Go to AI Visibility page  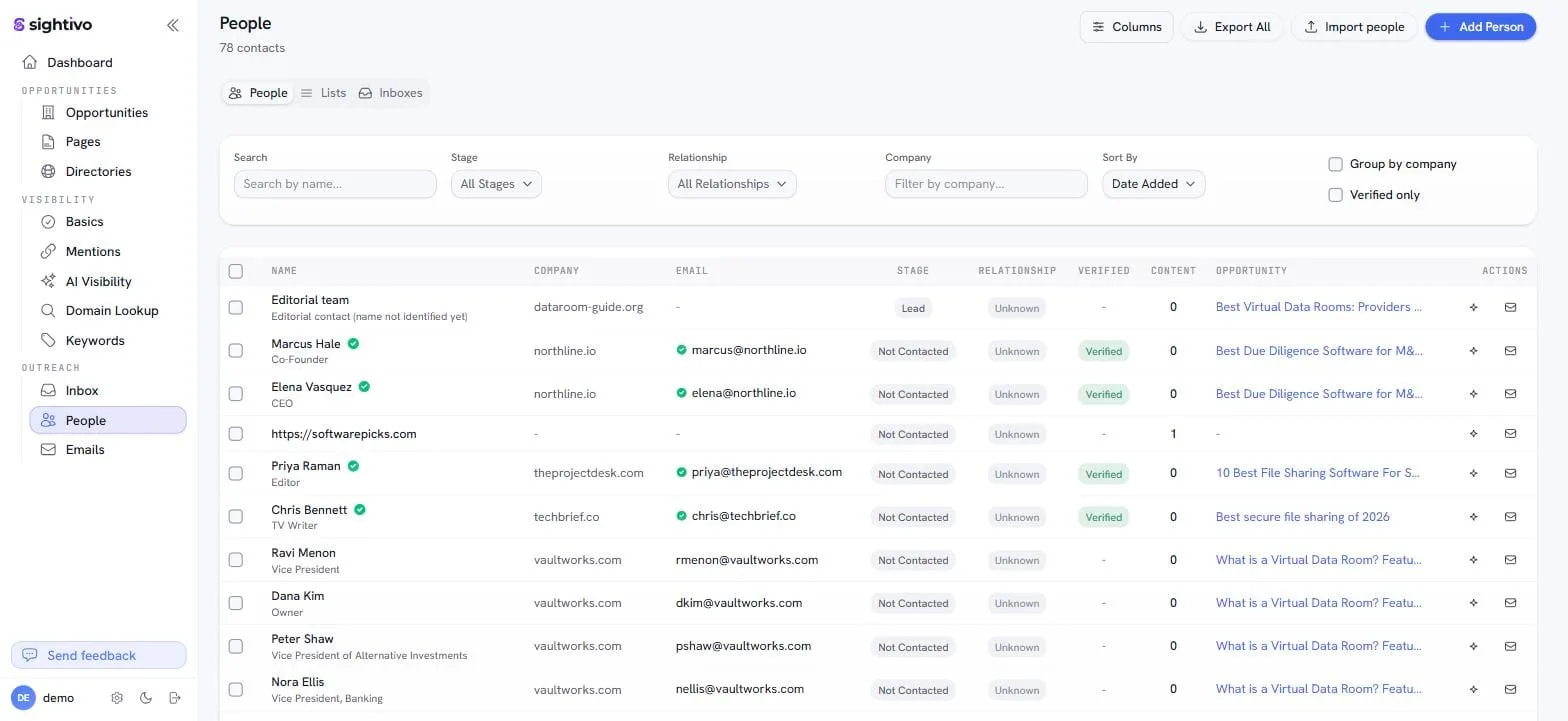coord(98,282)
